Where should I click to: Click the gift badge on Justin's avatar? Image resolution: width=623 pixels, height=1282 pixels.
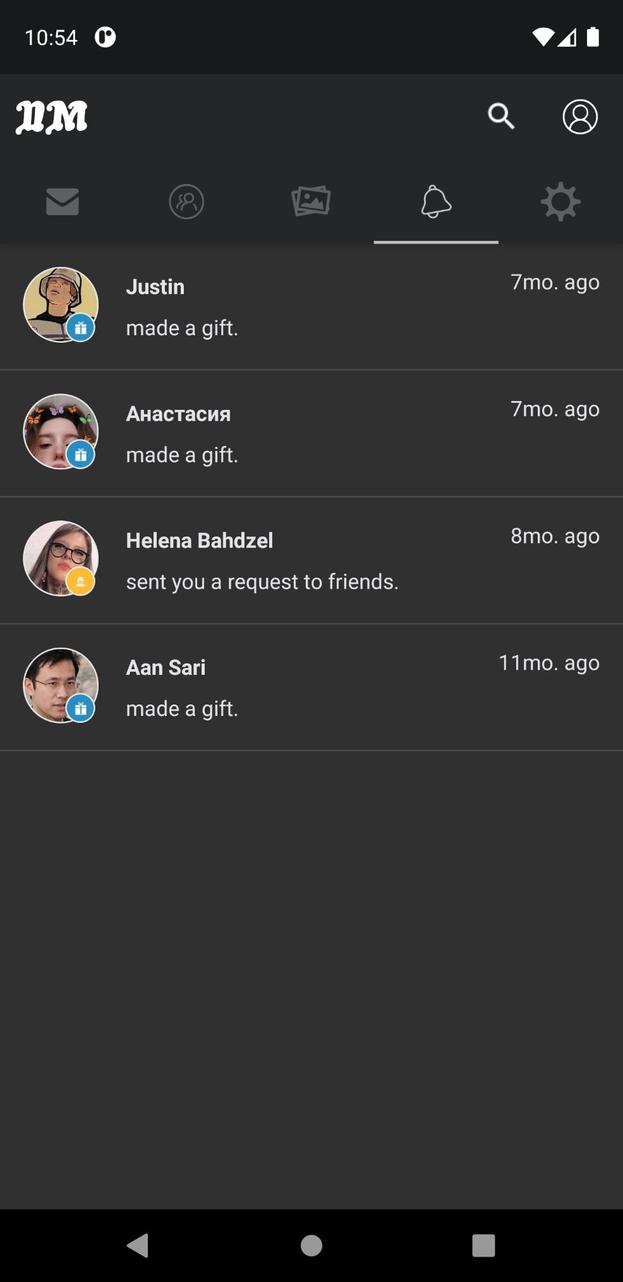coord(80,326)
